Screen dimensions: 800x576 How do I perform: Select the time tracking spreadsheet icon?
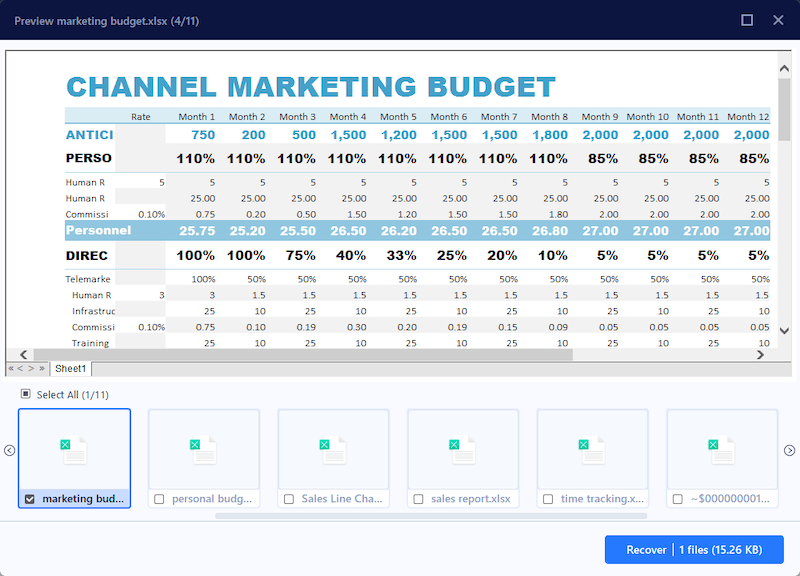pos(593,450)
